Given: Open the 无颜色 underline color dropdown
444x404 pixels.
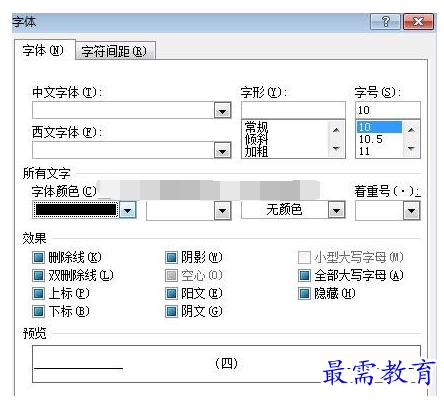Looking at the screenshot, I should click(336, 210).
